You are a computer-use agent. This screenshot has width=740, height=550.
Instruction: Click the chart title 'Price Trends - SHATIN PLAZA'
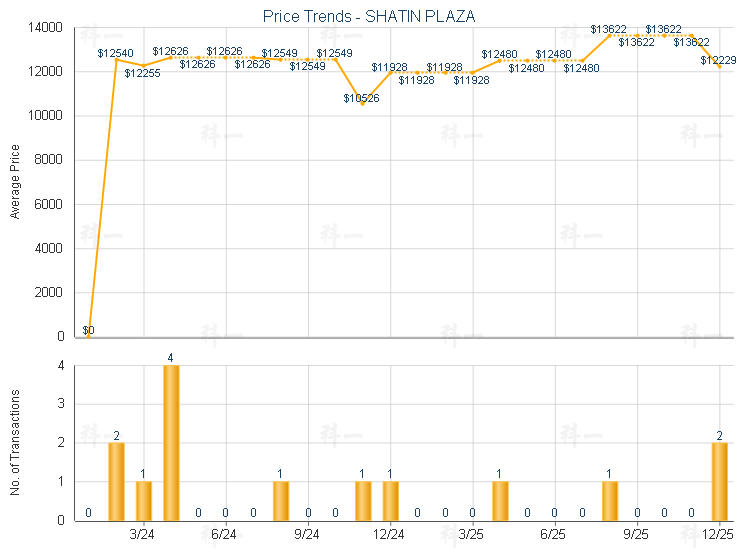click(369, 16)
